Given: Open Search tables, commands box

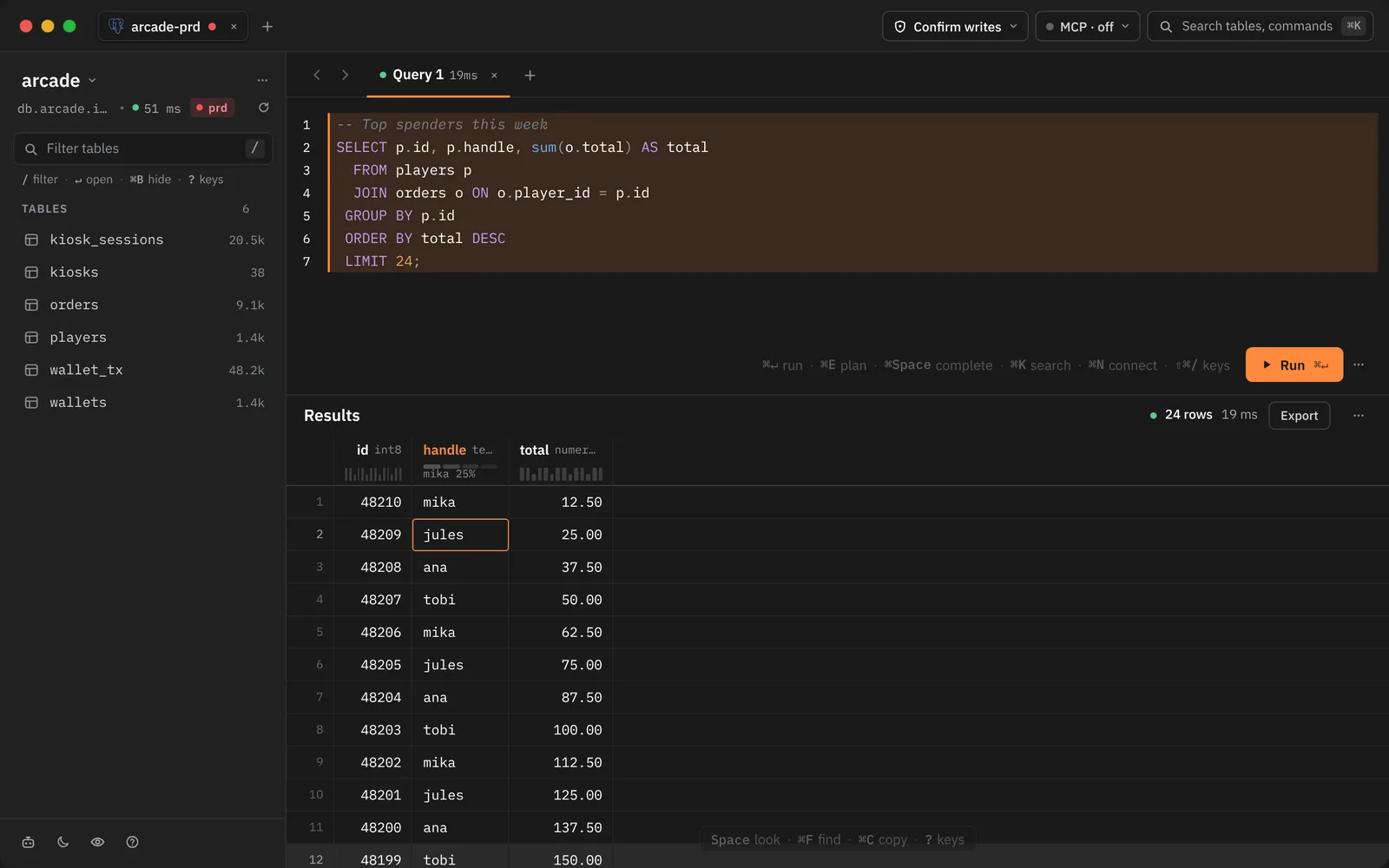Looking at the screenshot, I should click(1260, 26).
